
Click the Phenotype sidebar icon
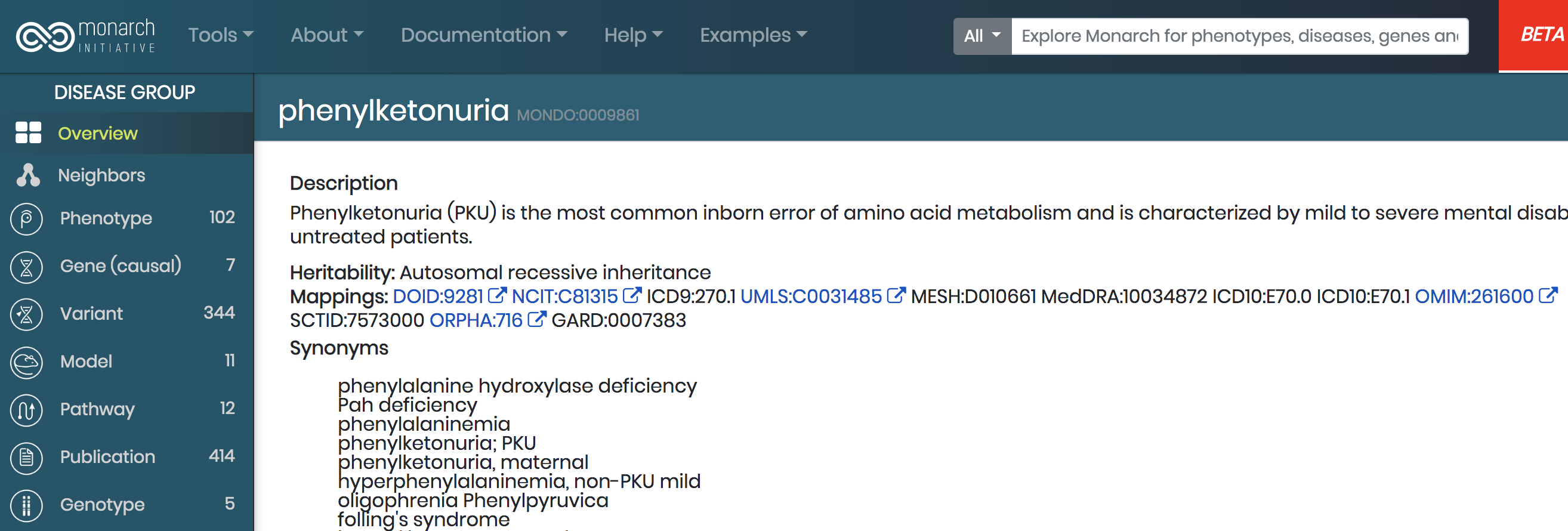[x=26, y=218]
